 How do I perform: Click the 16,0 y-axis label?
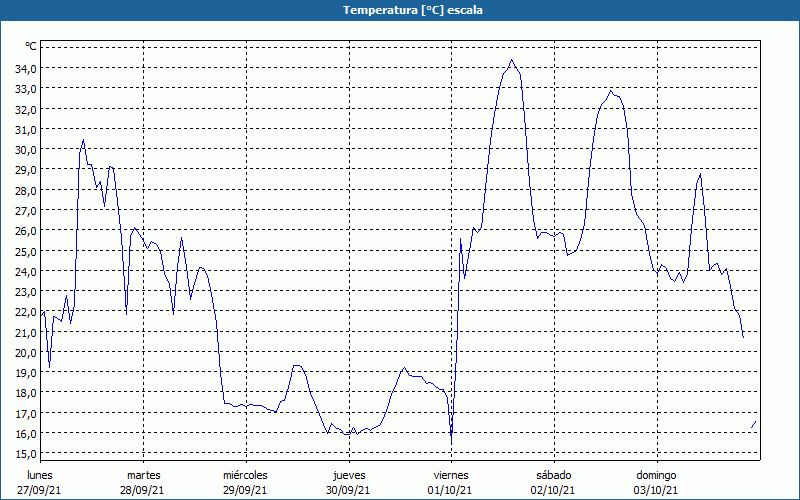[26, 433]
